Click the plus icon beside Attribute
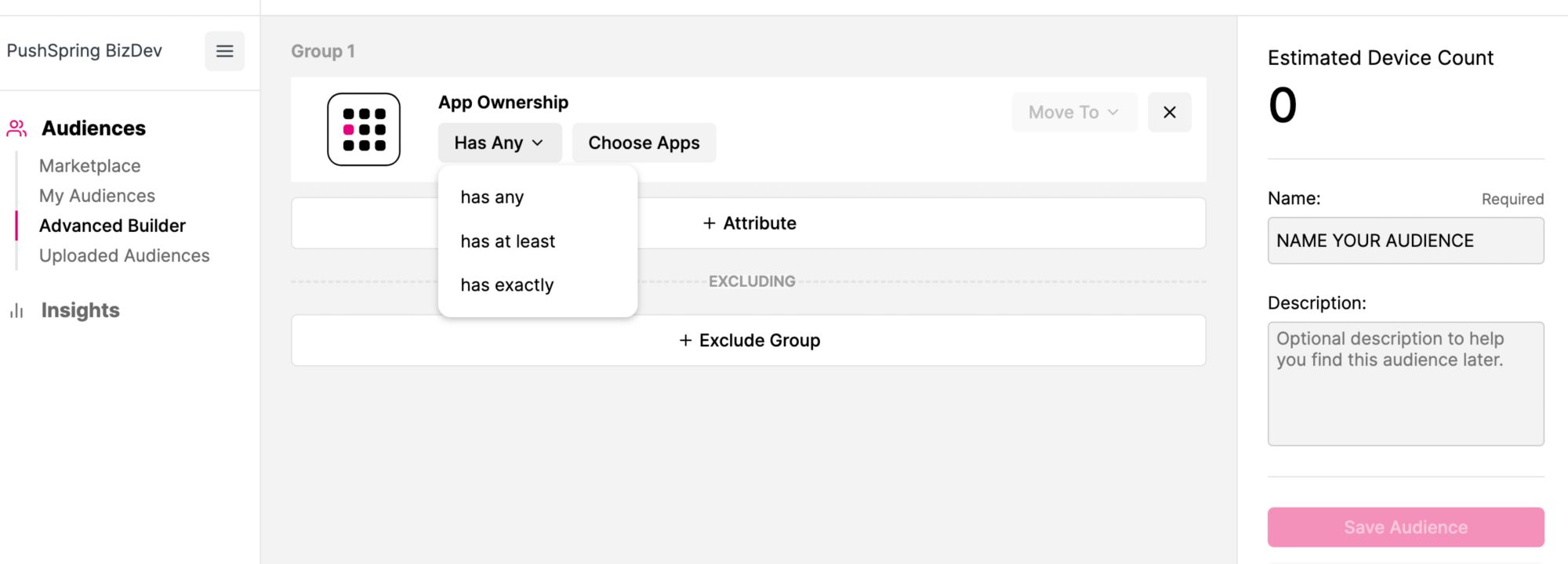 click(x=709, y=223)
